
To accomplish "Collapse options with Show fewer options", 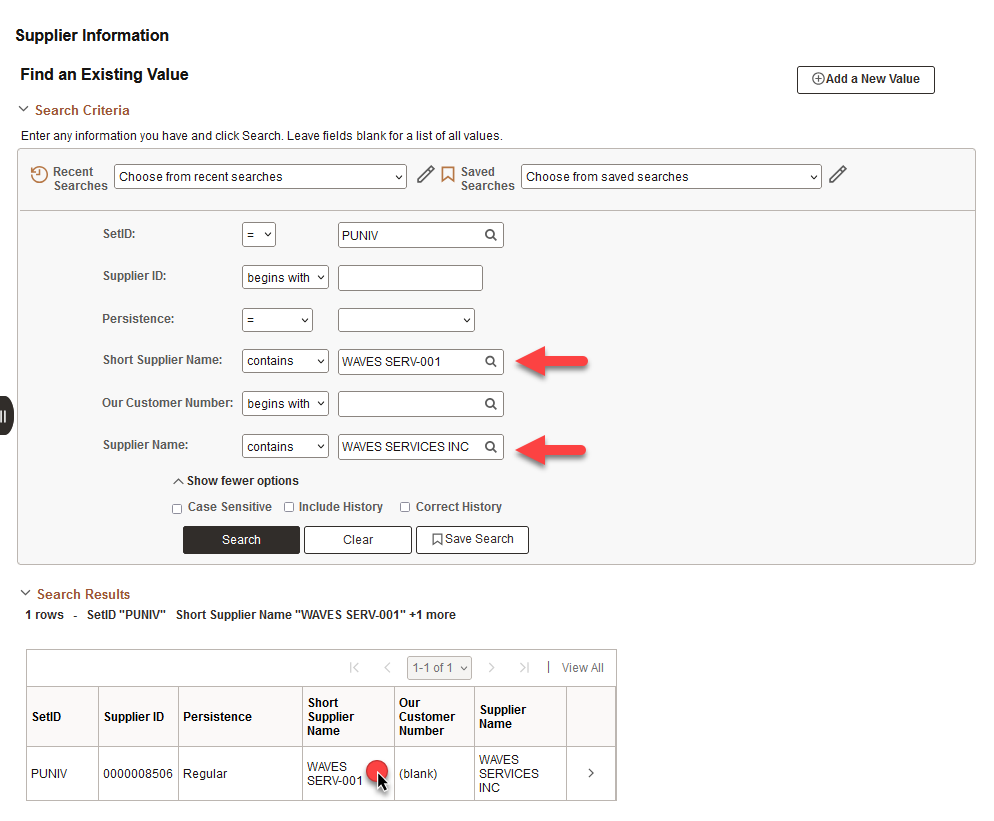I will 236,481.
